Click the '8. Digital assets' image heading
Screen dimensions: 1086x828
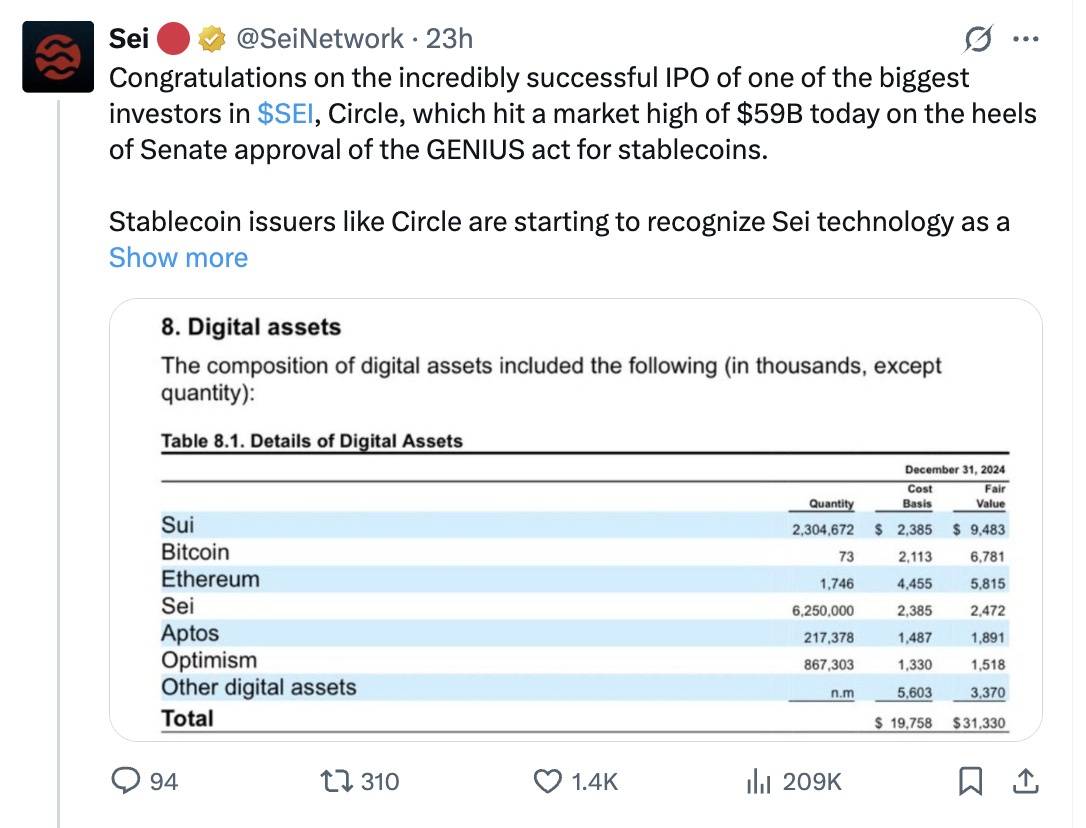click(x=251, y=327)
